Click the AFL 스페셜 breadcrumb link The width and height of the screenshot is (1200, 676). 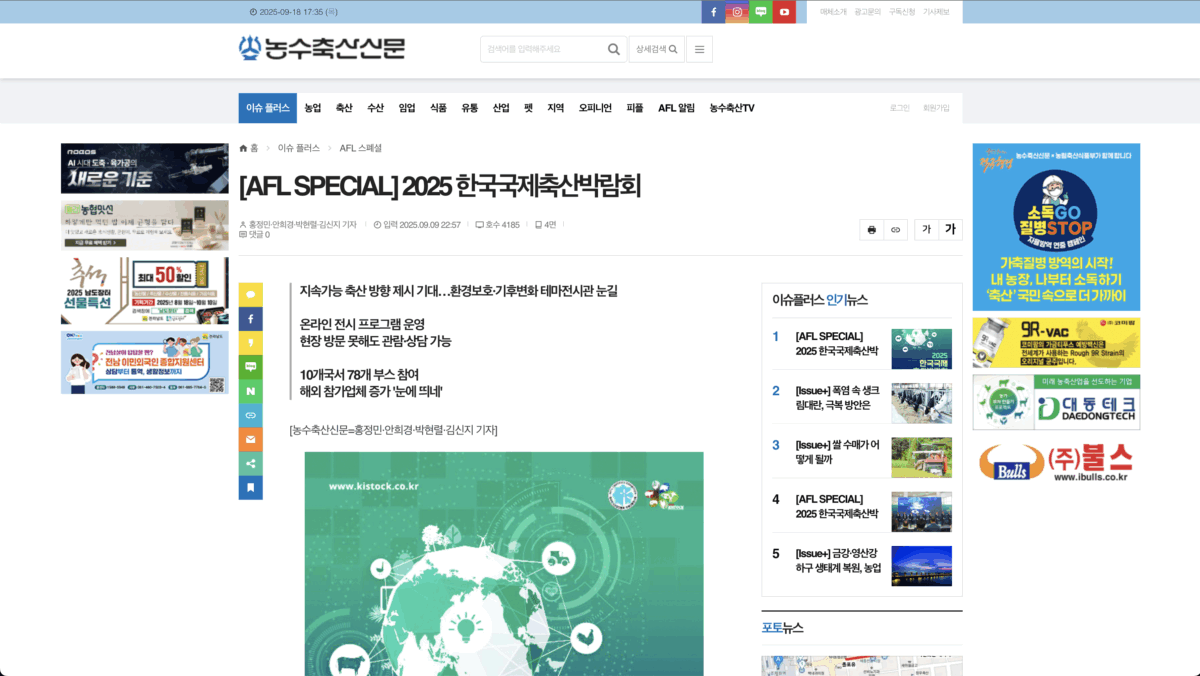pyautogui.click(x=359, y=146)
